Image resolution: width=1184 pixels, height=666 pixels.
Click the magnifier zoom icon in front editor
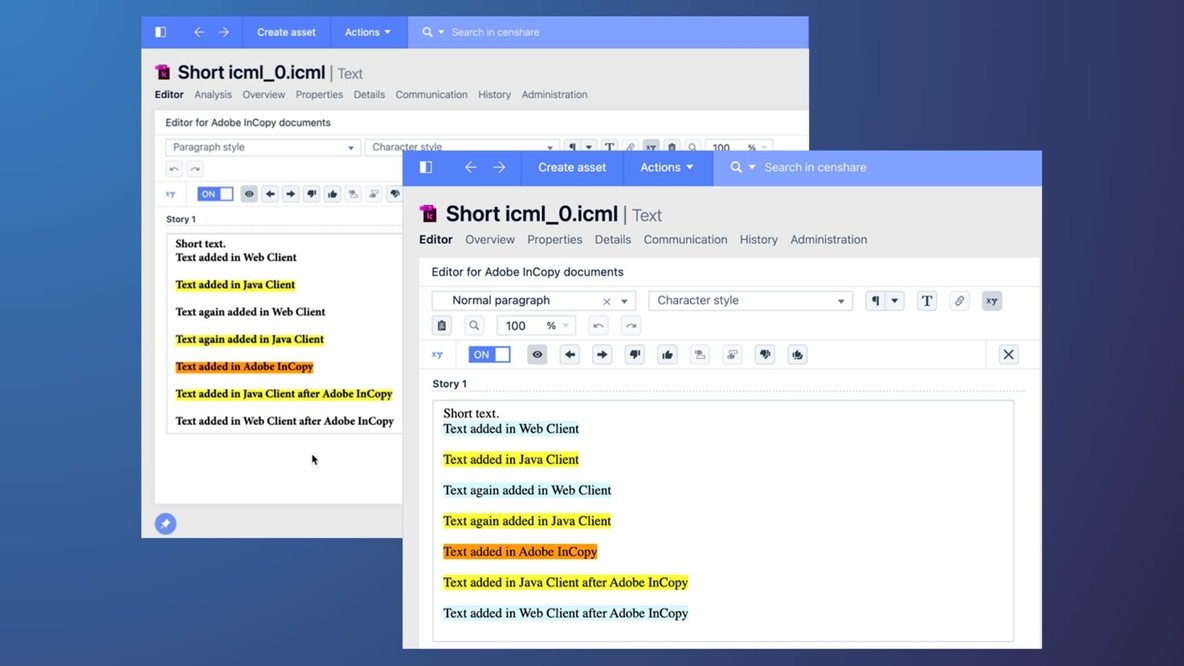click(x=474, y=325)
